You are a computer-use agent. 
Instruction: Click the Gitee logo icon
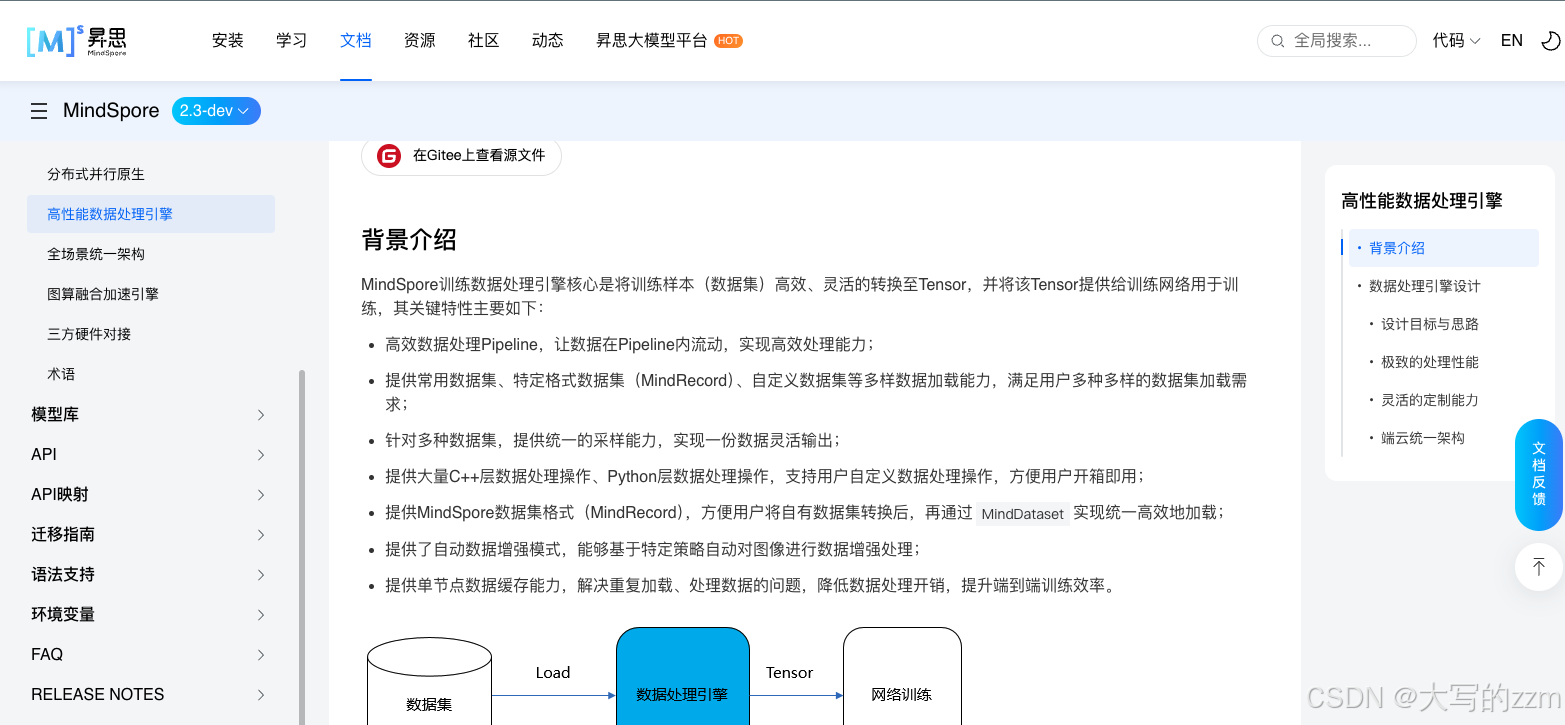coord(389,156)
